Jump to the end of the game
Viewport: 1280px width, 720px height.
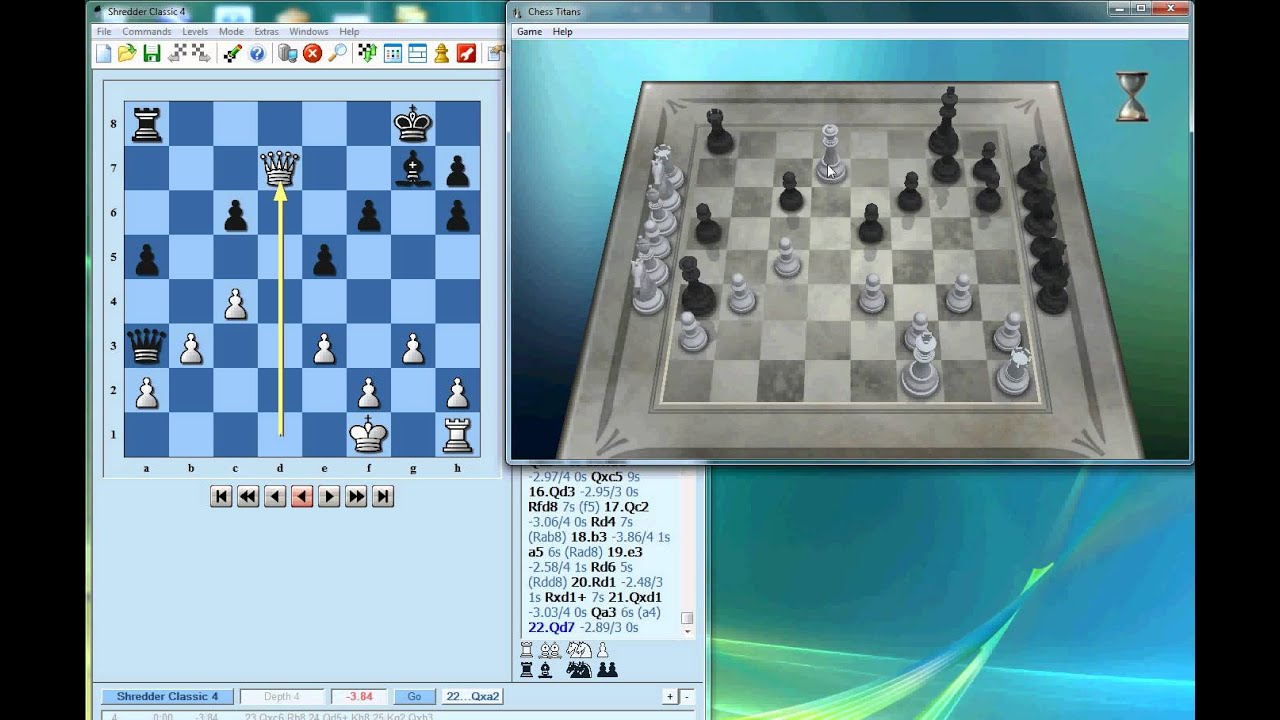pos(383,497)
